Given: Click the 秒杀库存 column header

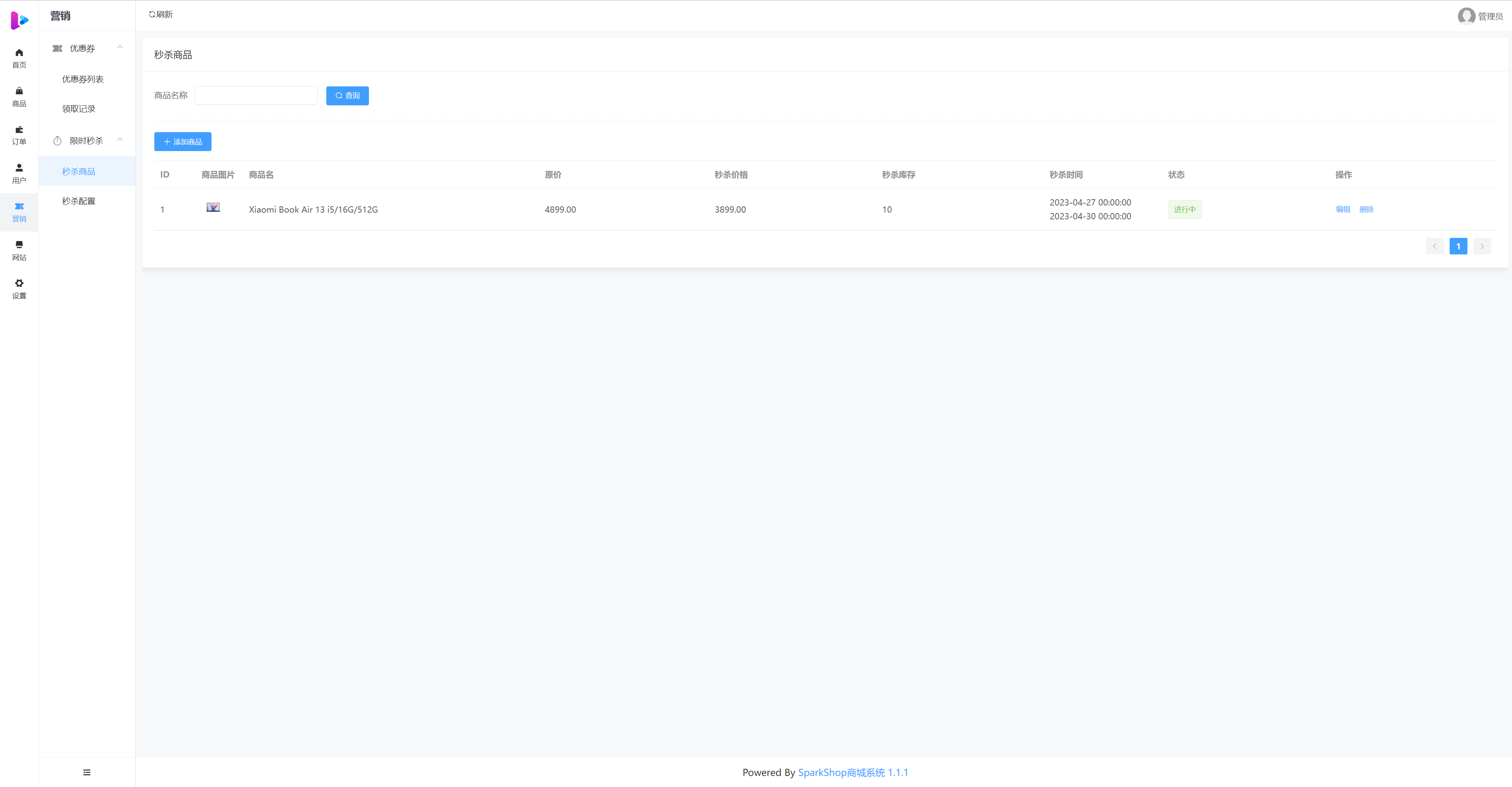Looking at the screenshot, I should point(898,175).
